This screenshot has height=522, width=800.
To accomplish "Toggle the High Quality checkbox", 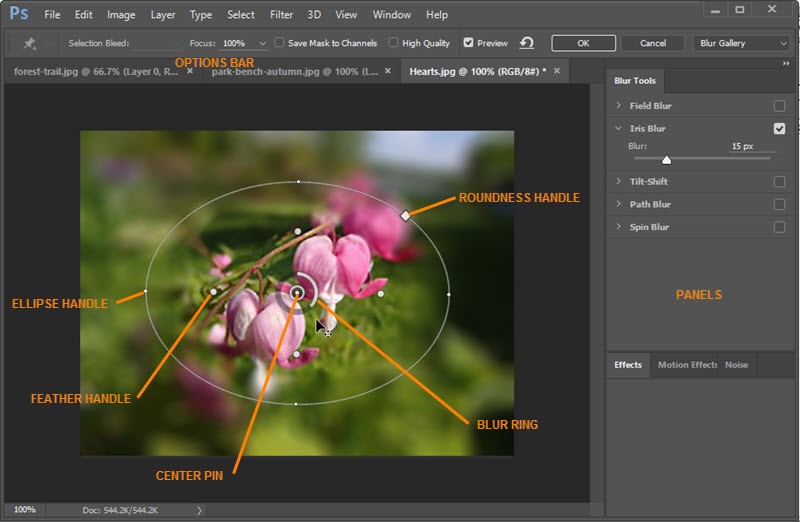I will [x=393, y=42].
